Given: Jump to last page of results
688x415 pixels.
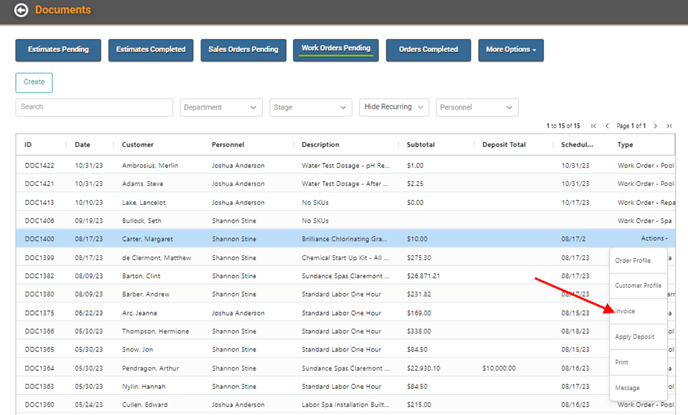Looking at the screenshot, I should [668, 126].
